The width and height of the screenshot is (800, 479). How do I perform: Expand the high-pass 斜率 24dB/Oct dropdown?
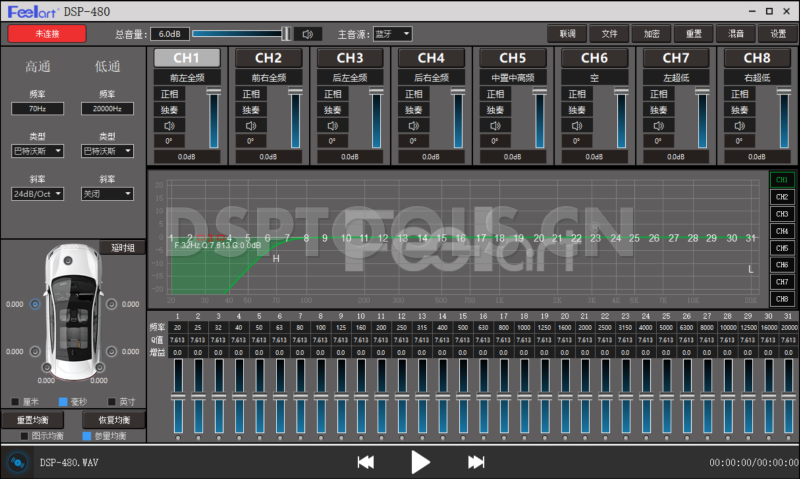(x=39, y=194)
